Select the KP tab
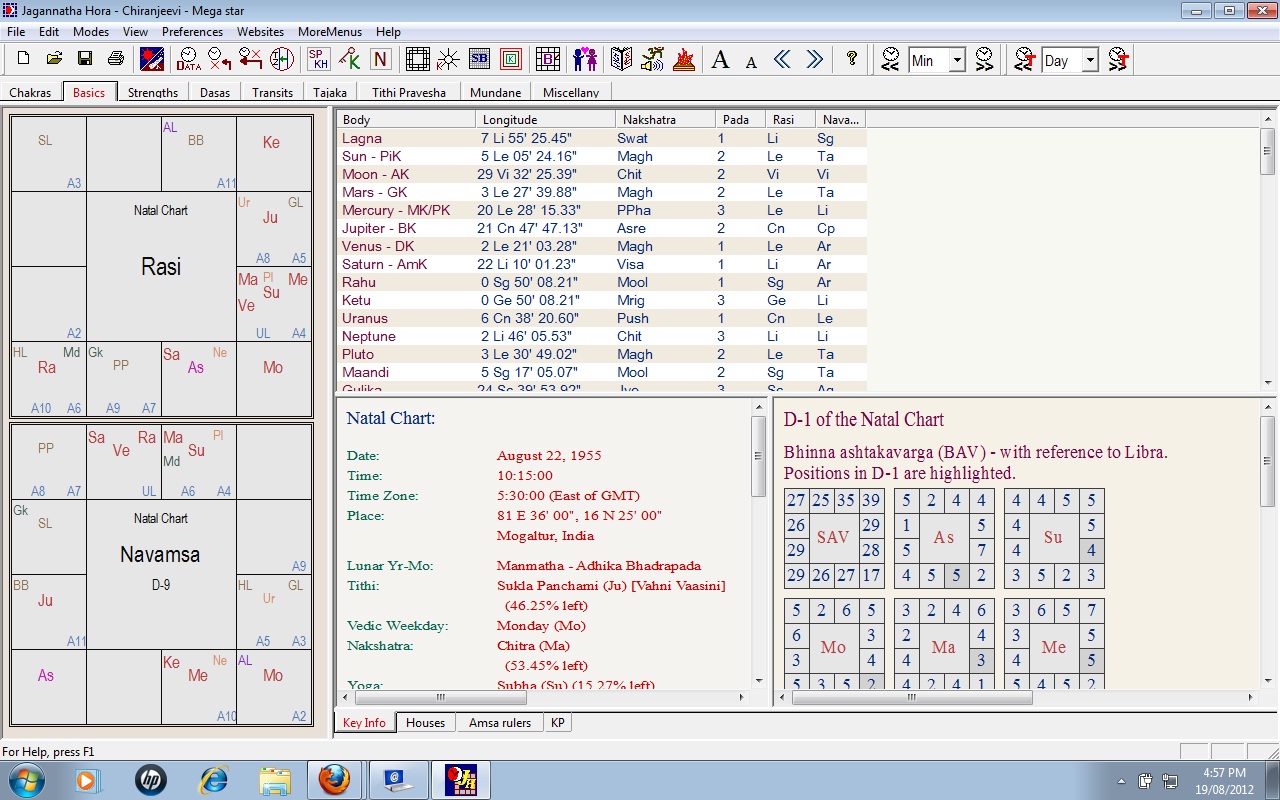 click(558, 722)
